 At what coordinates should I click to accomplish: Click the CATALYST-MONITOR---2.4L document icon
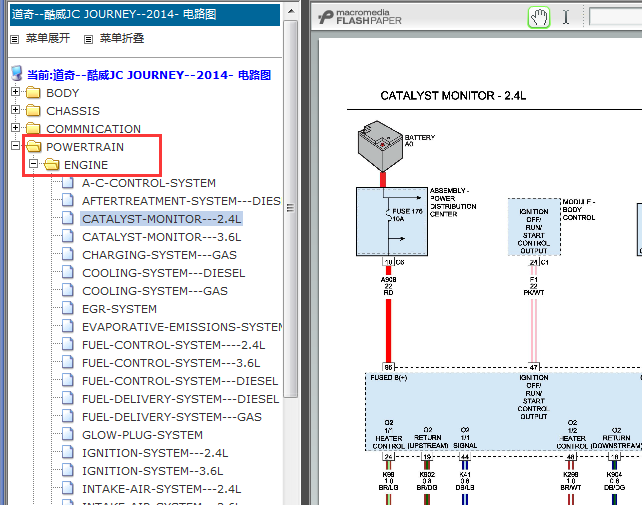[x=68, y=218]
